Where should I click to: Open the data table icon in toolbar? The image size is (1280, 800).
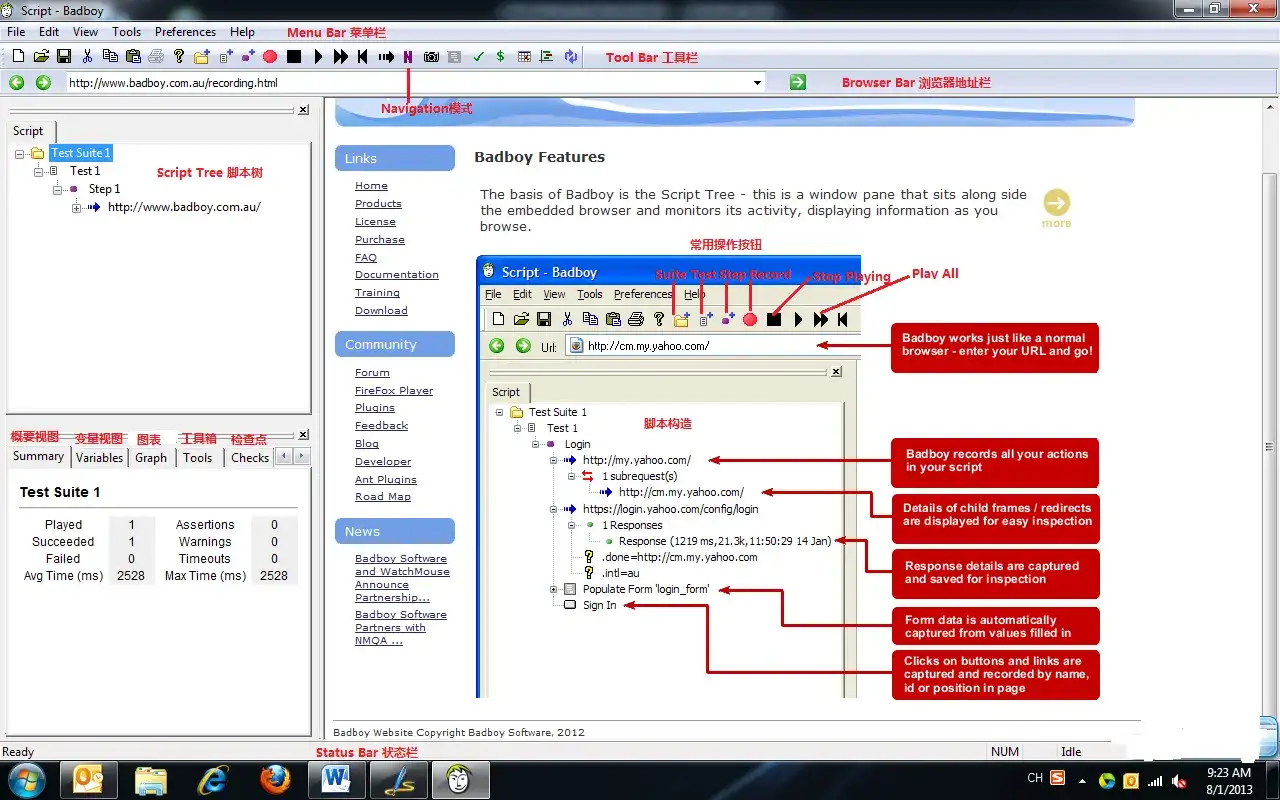pyautogui.click(x=524, y=57)
